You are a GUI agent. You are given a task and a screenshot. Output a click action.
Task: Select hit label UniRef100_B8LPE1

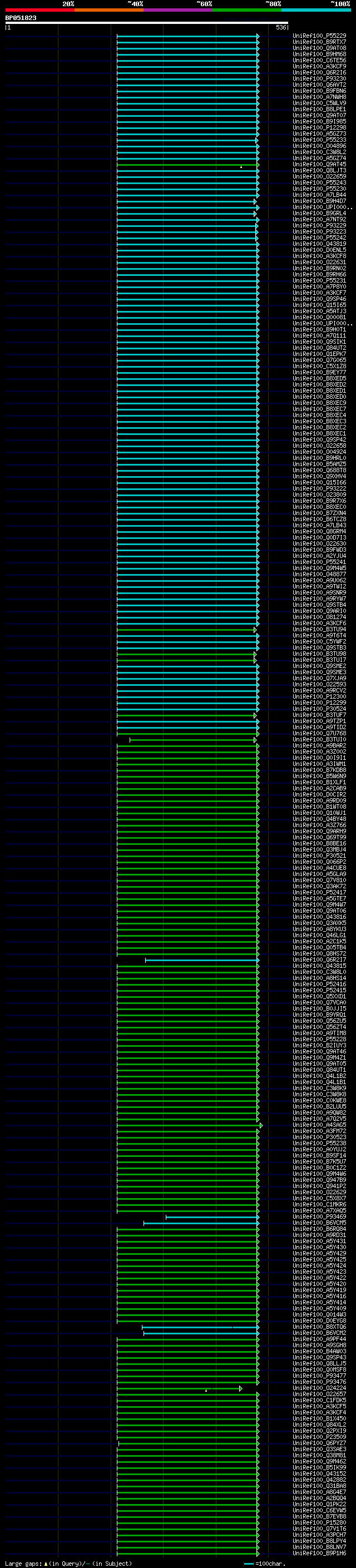319,109
